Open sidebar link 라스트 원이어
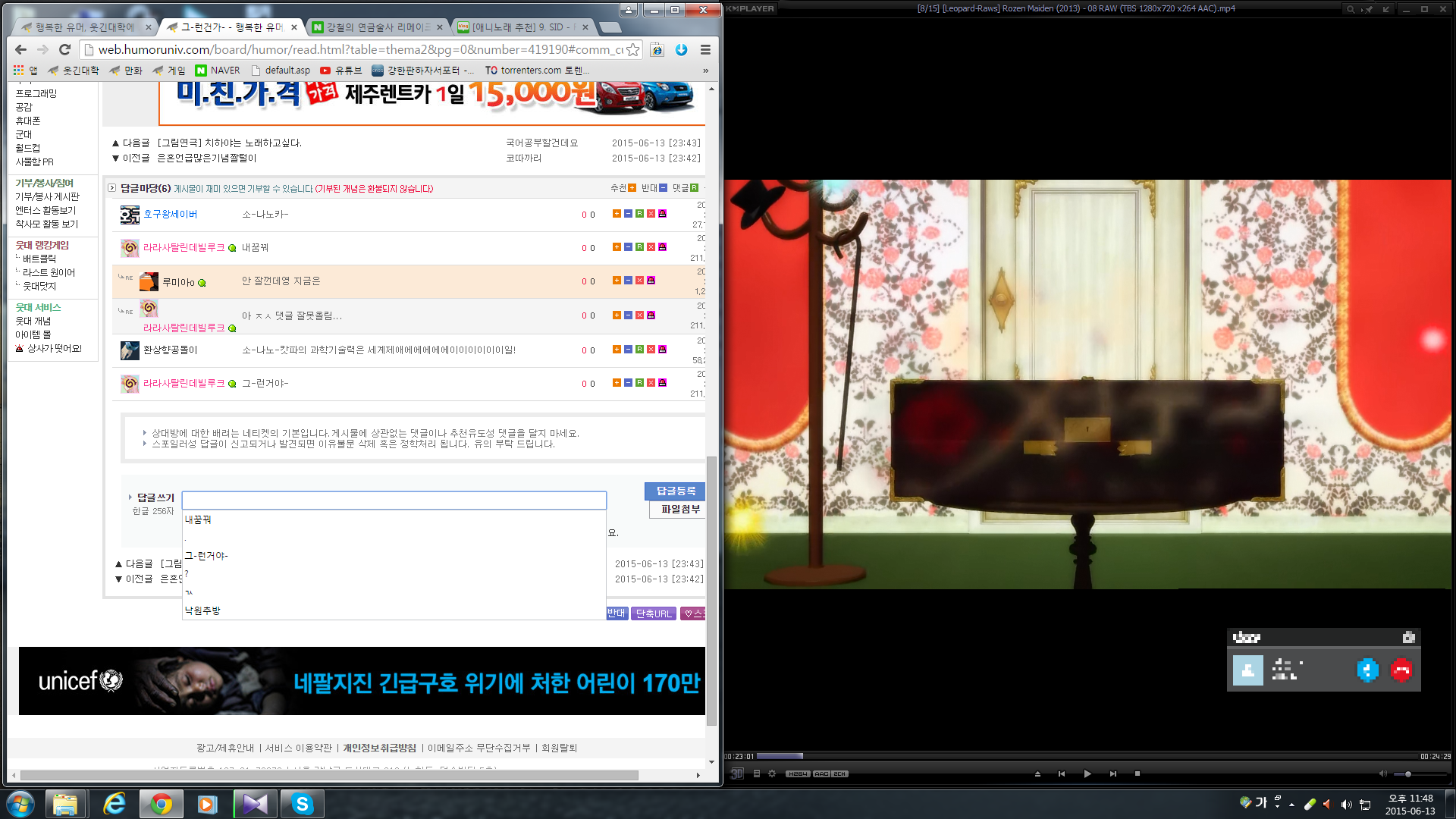The image size is (1456, 819). click(49, 272)
